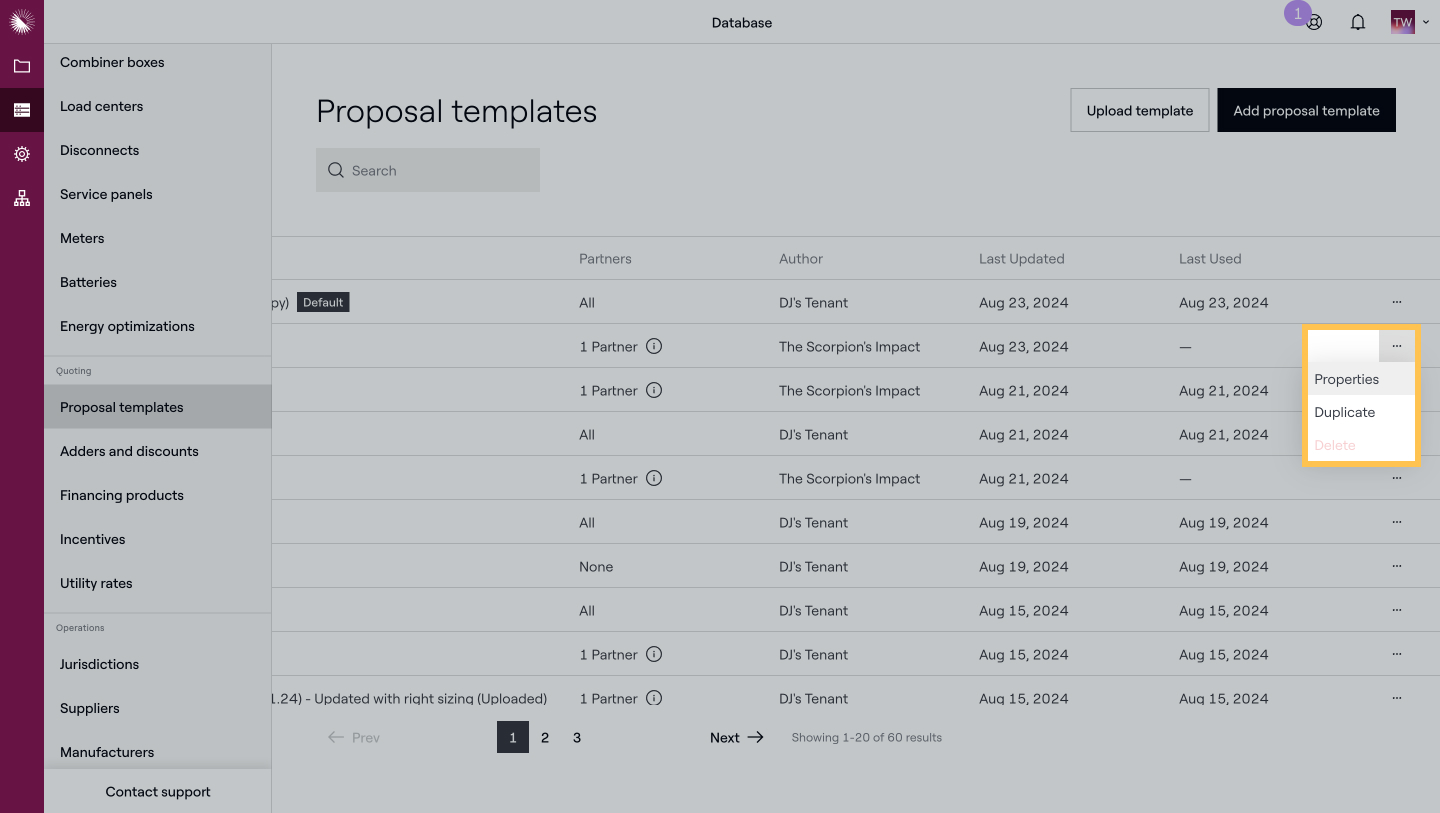Open Adders and discounts in sidebar

pyautogui.click(x=129, y=451)
